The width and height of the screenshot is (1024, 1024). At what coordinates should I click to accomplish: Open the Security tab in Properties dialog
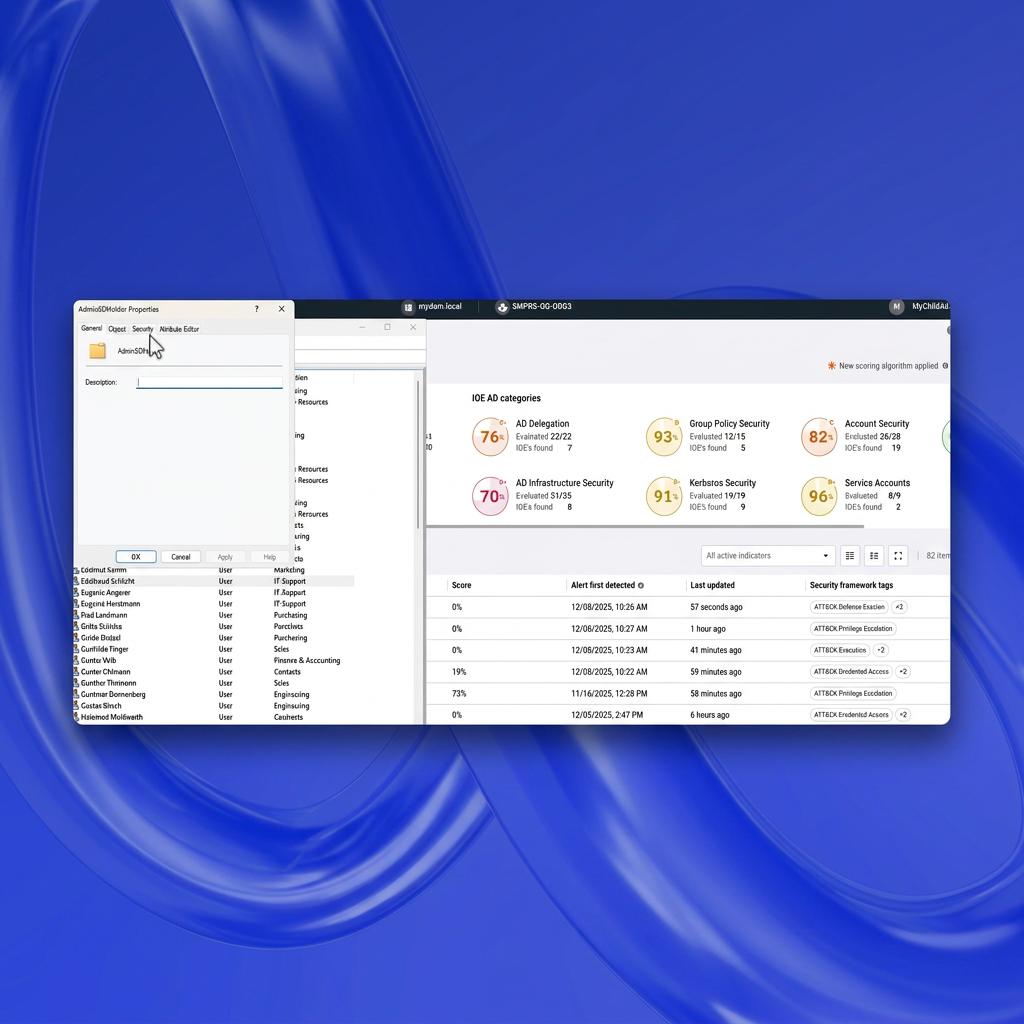143,329
